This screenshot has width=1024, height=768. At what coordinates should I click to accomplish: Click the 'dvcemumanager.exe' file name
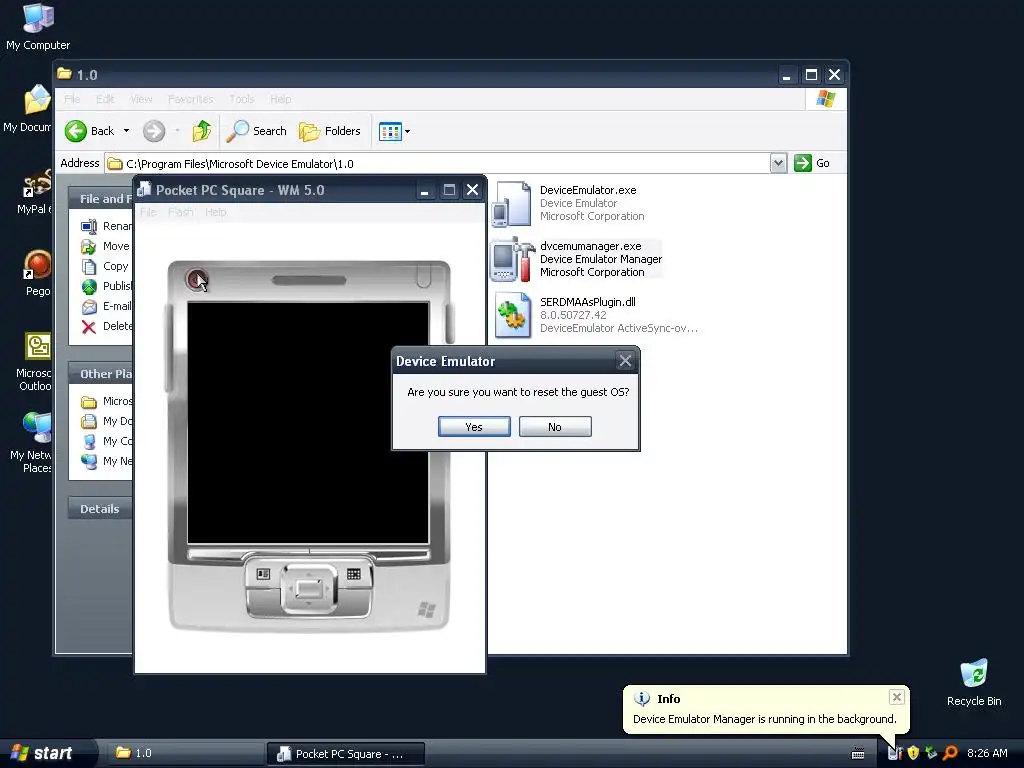[x=590, y=246]
